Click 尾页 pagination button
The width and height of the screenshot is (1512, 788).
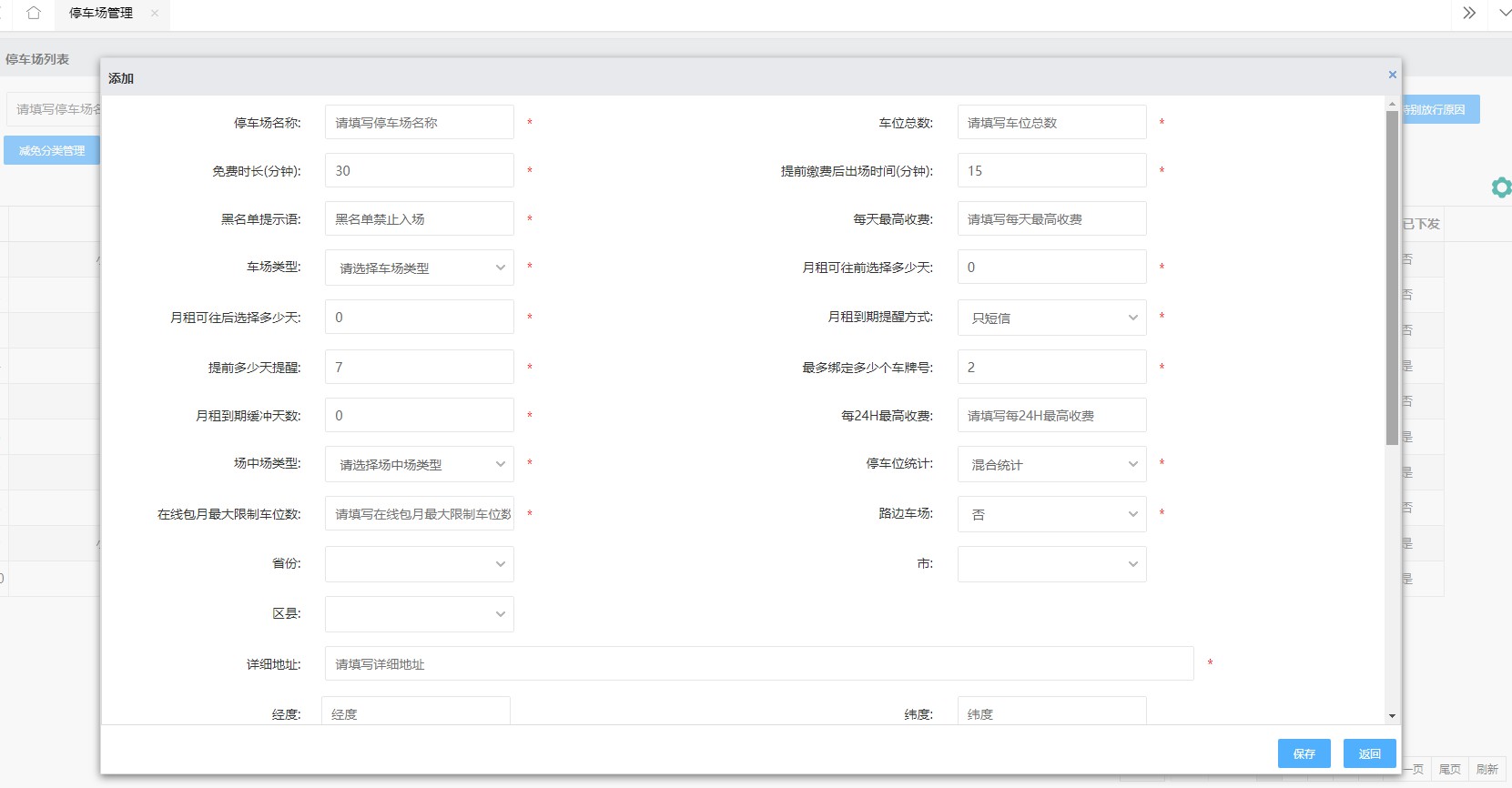(x=1450, y=769)
